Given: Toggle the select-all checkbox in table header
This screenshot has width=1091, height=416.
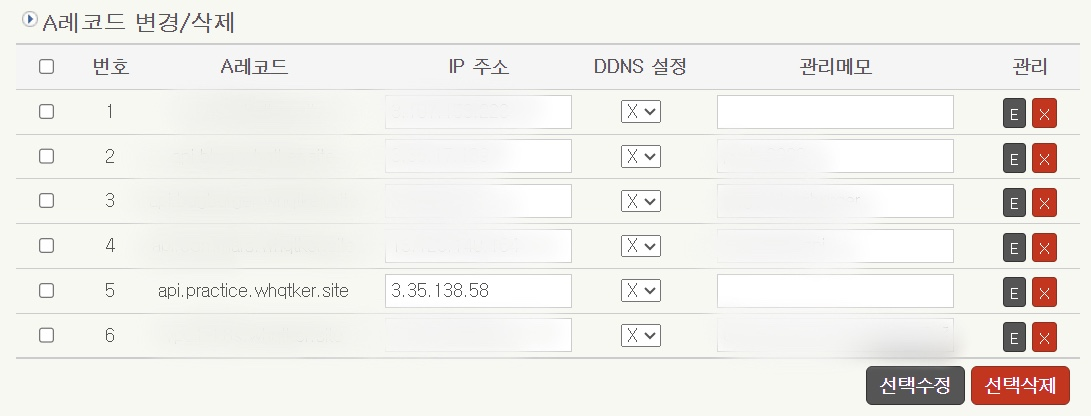Looking at the screenshot, I should click(x=46, y=67).
